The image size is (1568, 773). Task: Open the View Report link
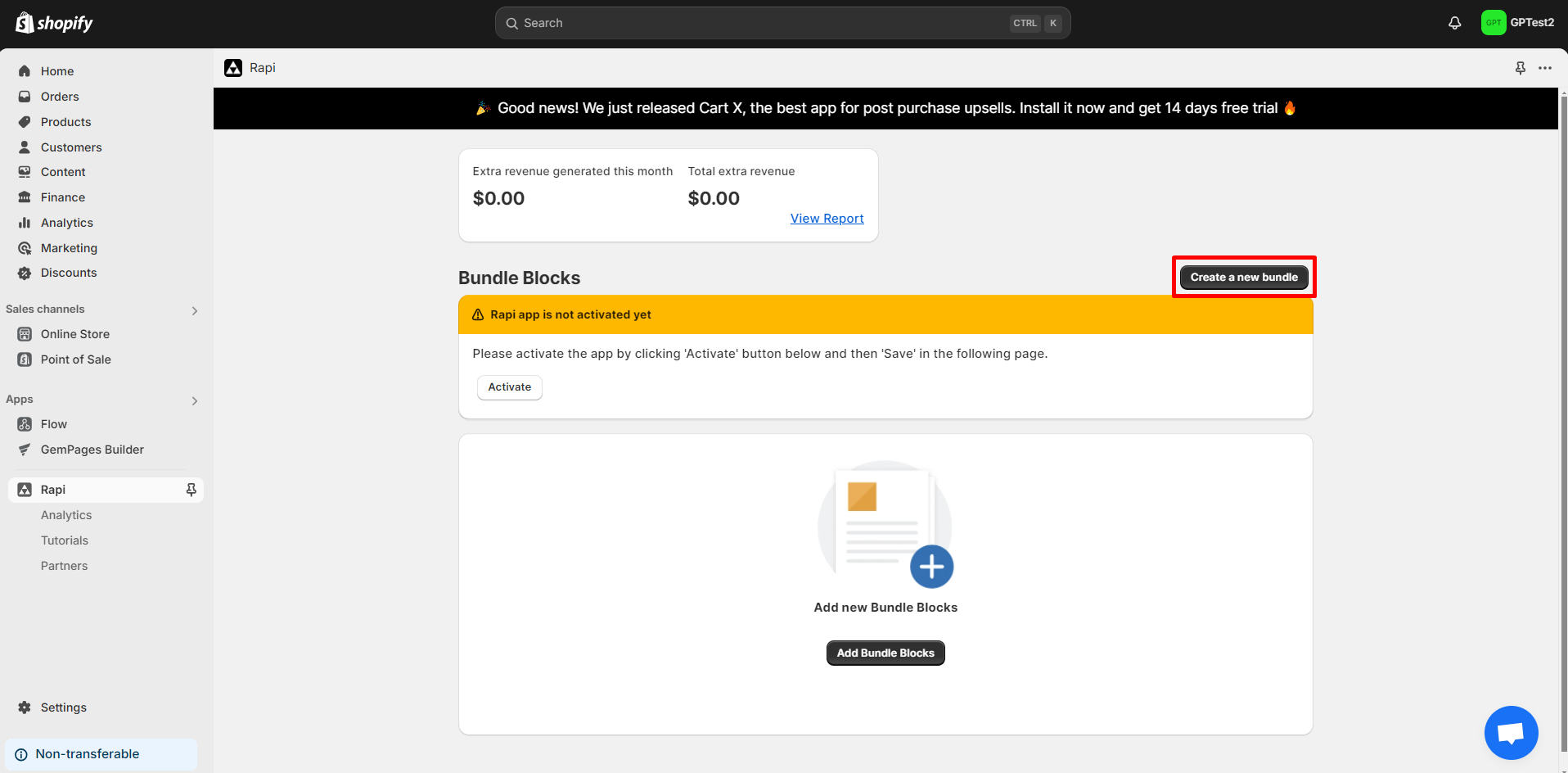827,219
